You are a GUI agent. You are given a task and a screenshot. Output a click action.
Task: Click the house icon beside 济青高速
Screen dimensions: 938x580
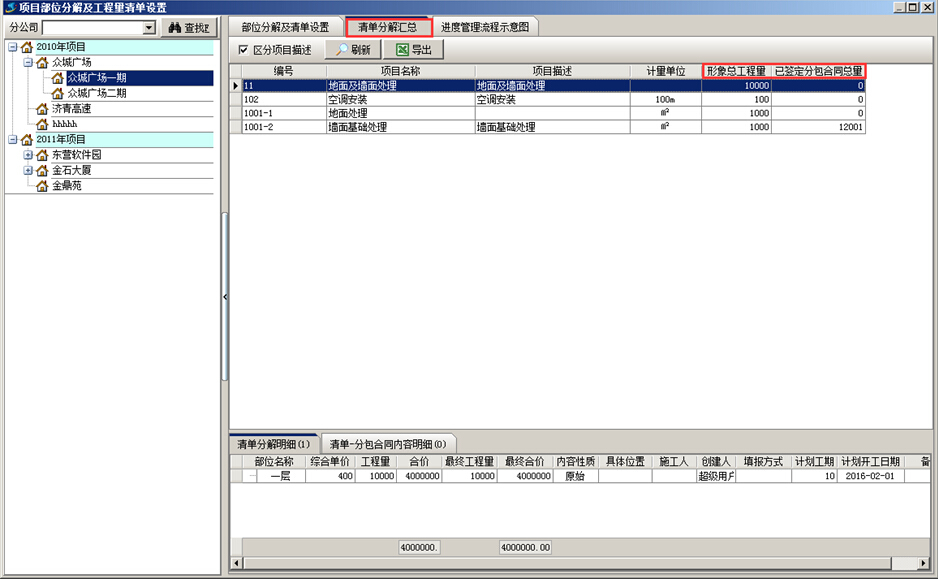point(42,109)
